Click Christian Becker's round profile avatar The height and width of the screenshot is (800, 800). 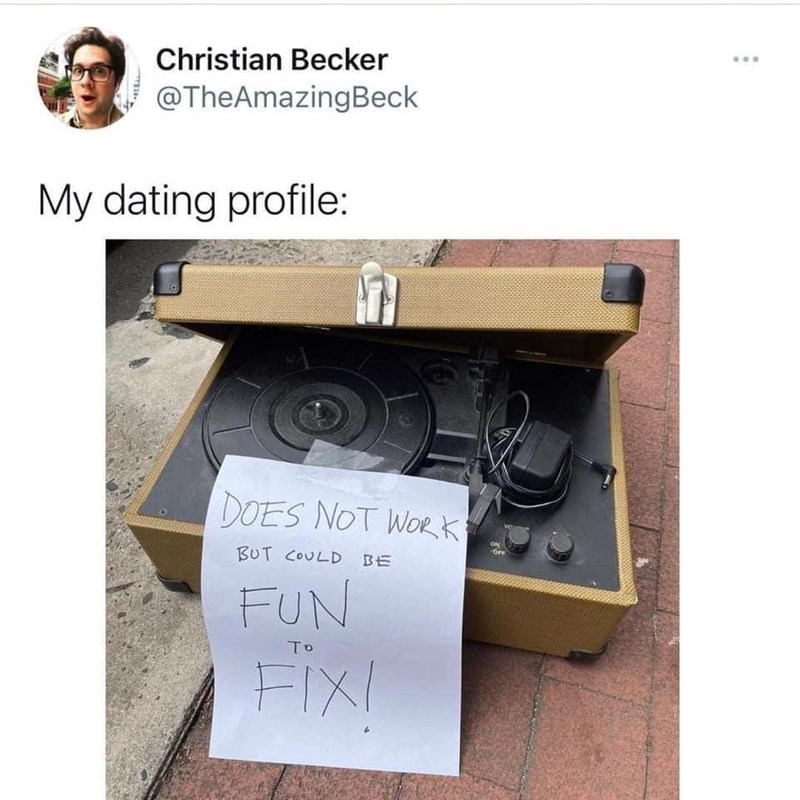click(89, 78)
